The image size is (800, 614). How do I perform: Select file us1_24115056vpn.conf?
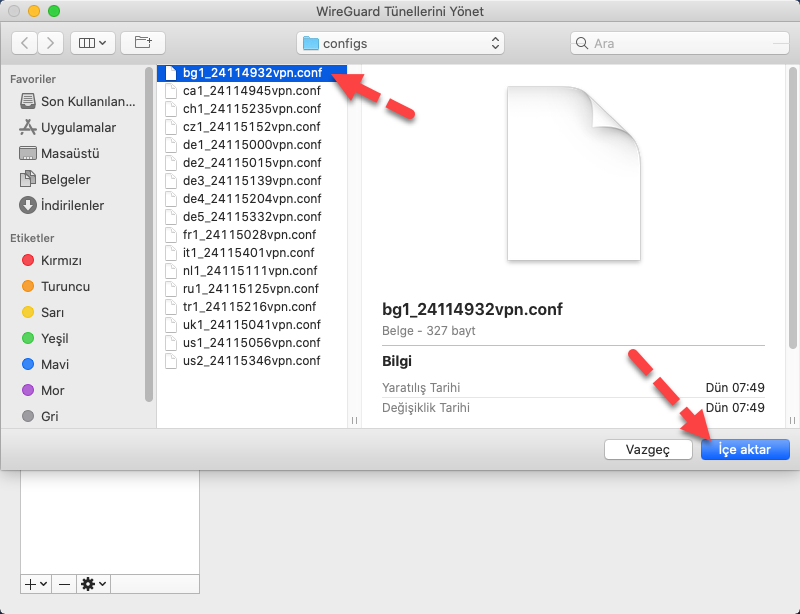click(x=252, y=342)
